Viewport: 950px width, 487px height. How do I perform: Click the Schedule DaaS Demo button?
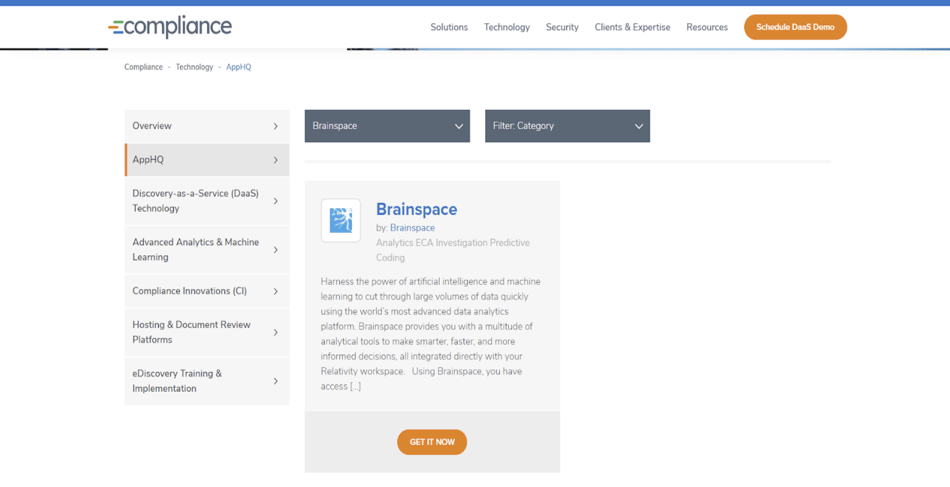796,27
